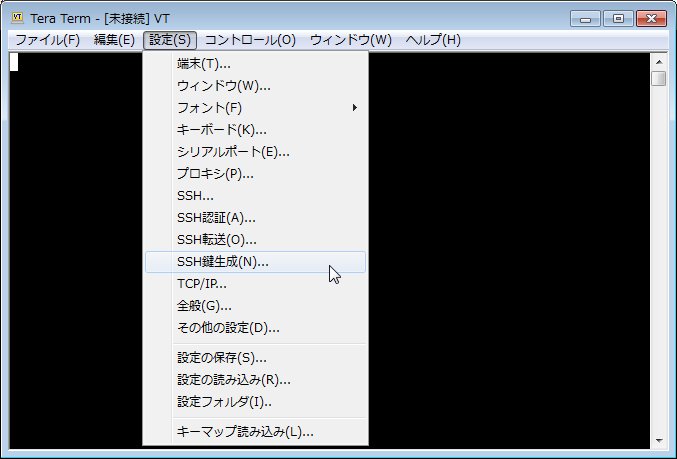The width and height of the screenshot is (677, 459).
Task: Select プロキシ(P)... menu entry
Action: 256,174
